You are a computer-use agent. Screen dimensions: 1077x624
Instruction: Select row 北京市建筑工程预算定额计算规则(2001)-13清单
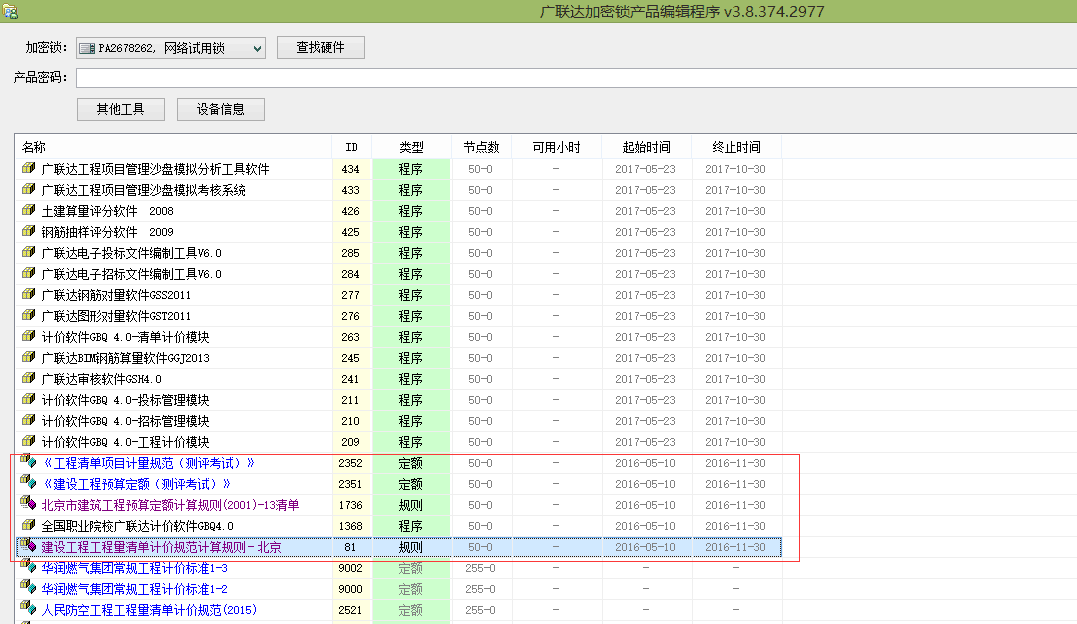(398, 505)
